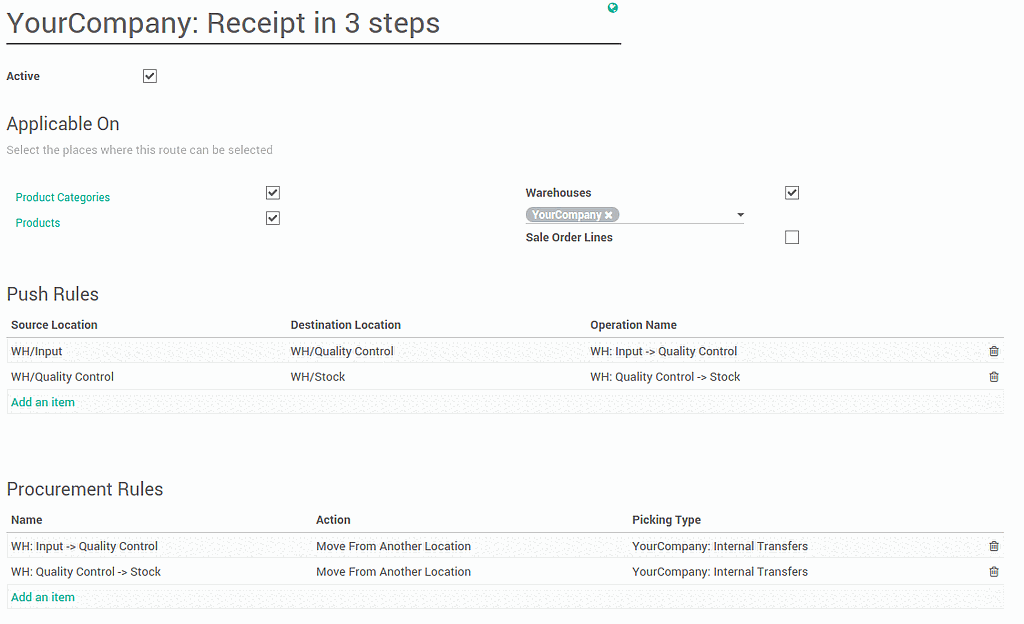Remove the YourCompany warehouse tag
The image size is (1024, 624).
(608, 215)
